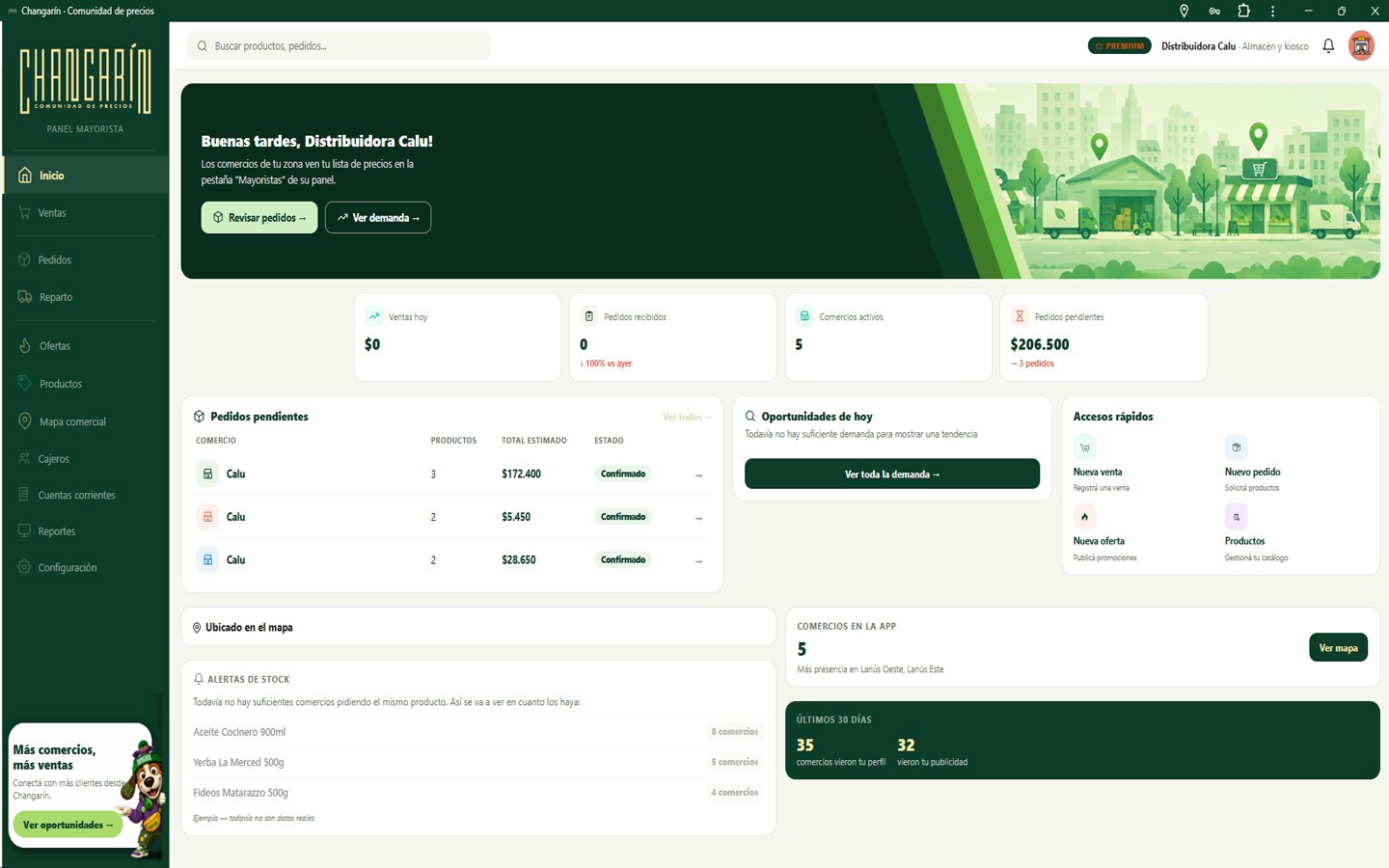1389x868 pixels.
Task: Click the Aceite Cocinero 900ml alert row
Action: 478,732
